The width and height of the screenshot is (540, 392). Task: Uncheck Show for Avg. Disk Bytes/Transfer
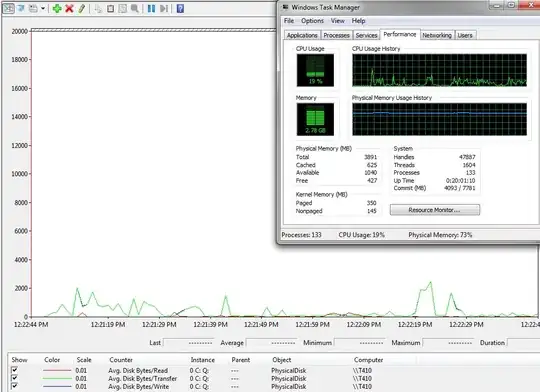click(14, 378)
